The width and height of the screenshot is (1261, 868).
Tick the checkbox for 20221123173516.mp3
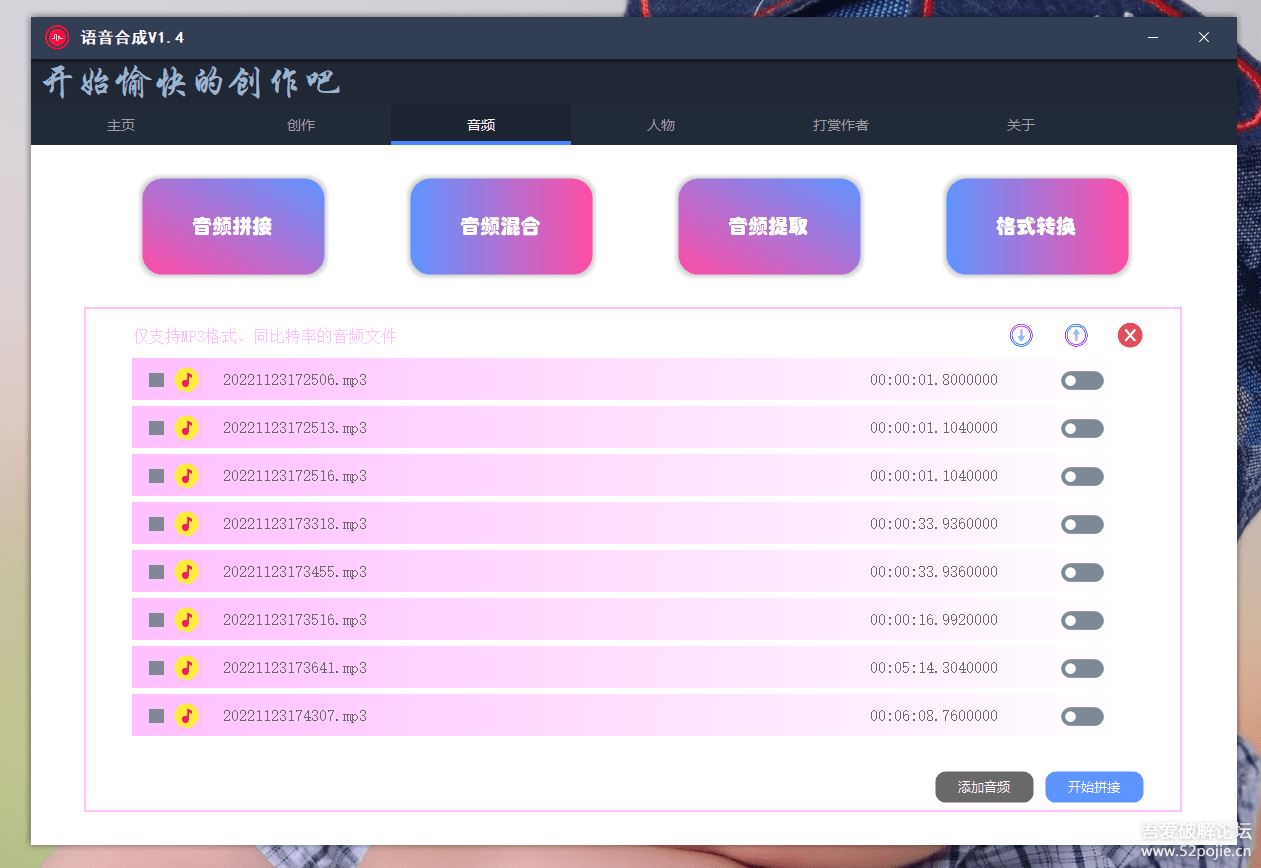point(156,620)
